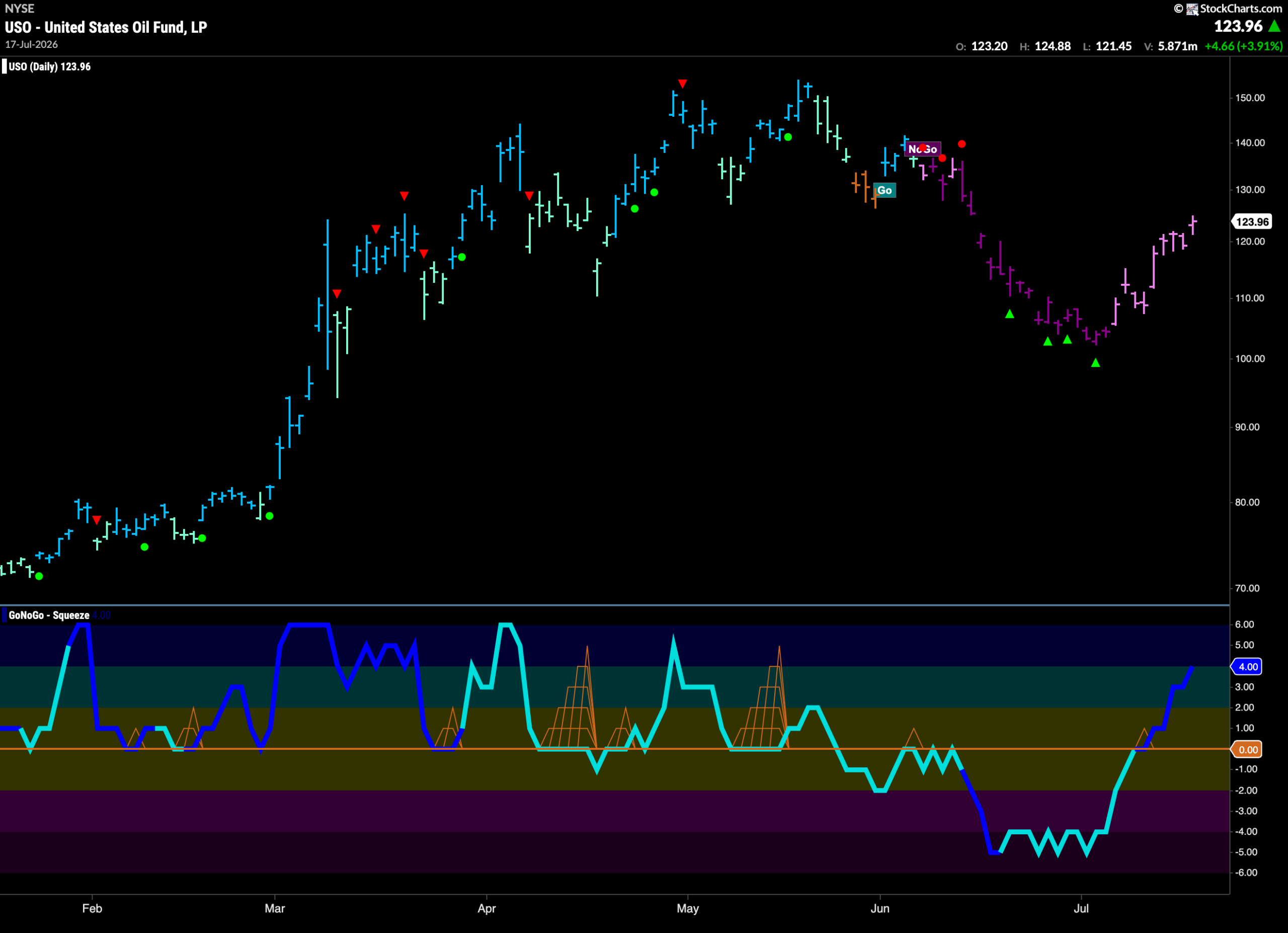This screenshot has height=933, width=1288.
Task: Click the Jun label on the time axis
Action: tap(880, 908)
